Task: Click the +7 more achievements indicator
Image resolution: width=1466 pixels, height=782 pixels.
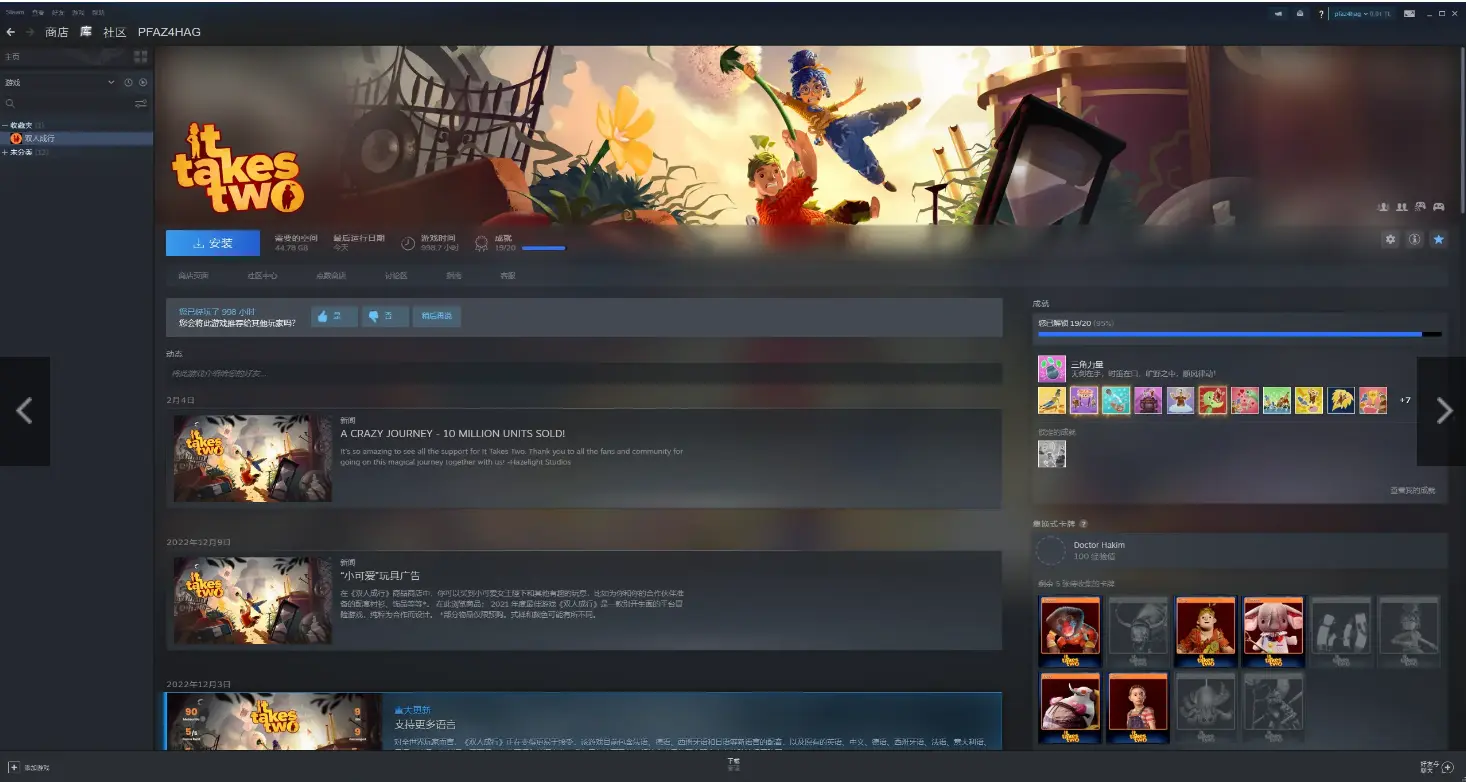Action: click(1405, 400)
